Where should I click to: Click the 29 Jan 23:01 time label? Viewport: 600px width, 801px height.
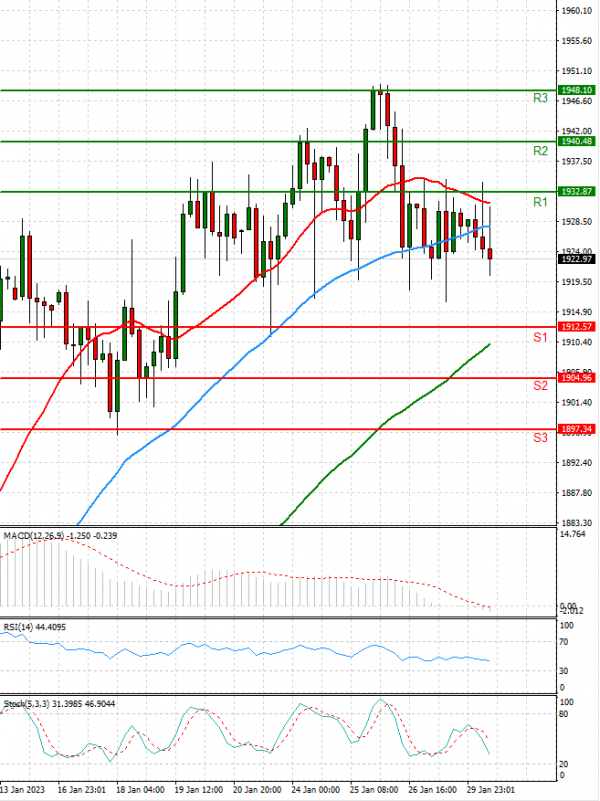click(x=491, y=790)
